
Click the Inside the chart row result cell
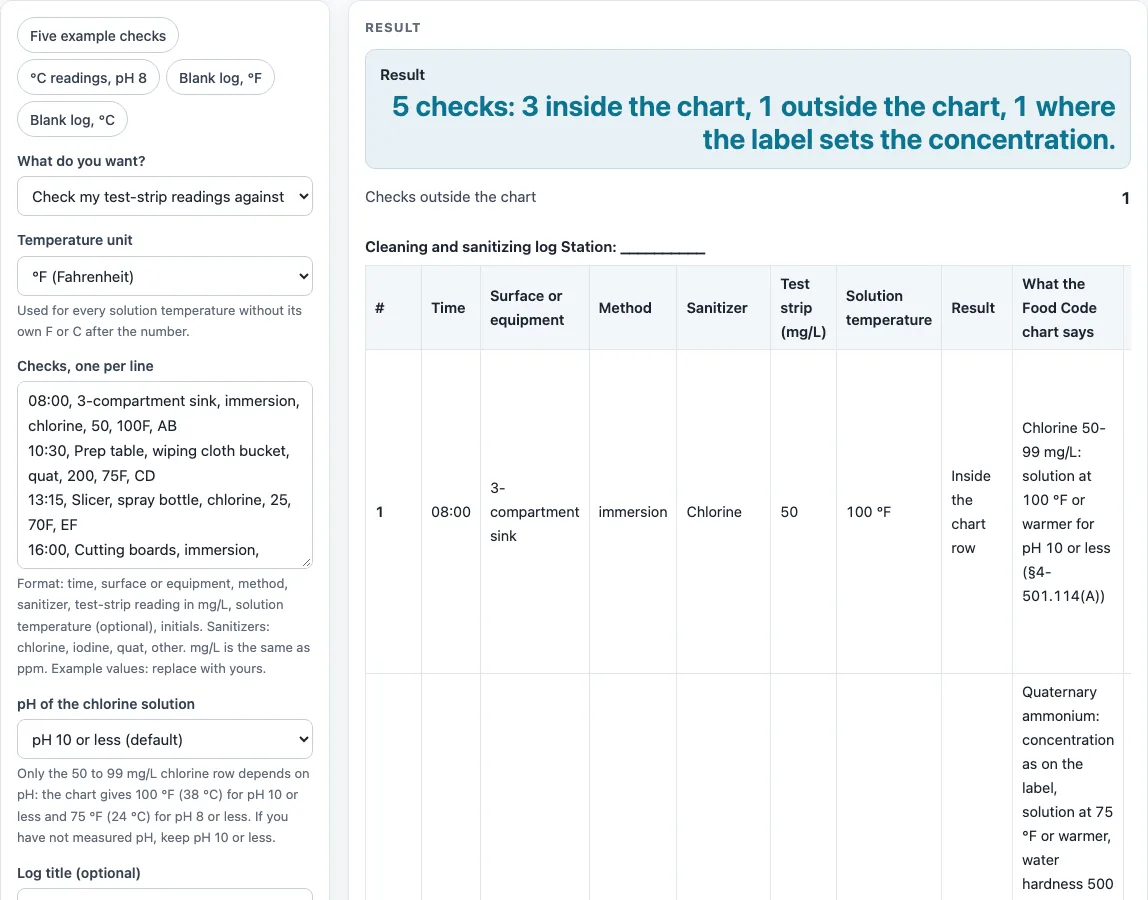tap(977, 512)
